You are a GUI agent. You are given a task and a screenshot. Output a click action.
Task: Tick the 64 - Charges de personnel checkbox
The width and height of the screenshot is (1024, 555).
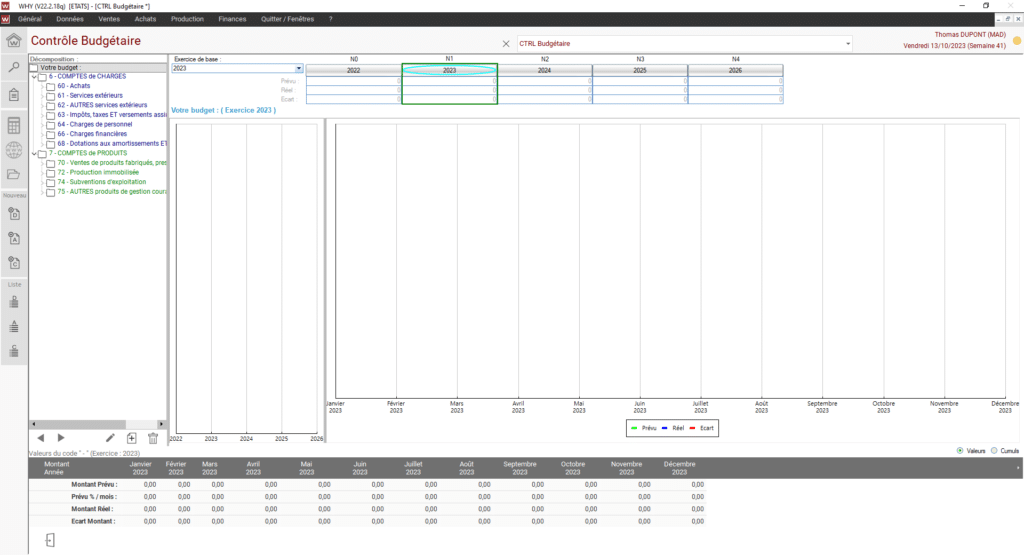click(50, 124)
